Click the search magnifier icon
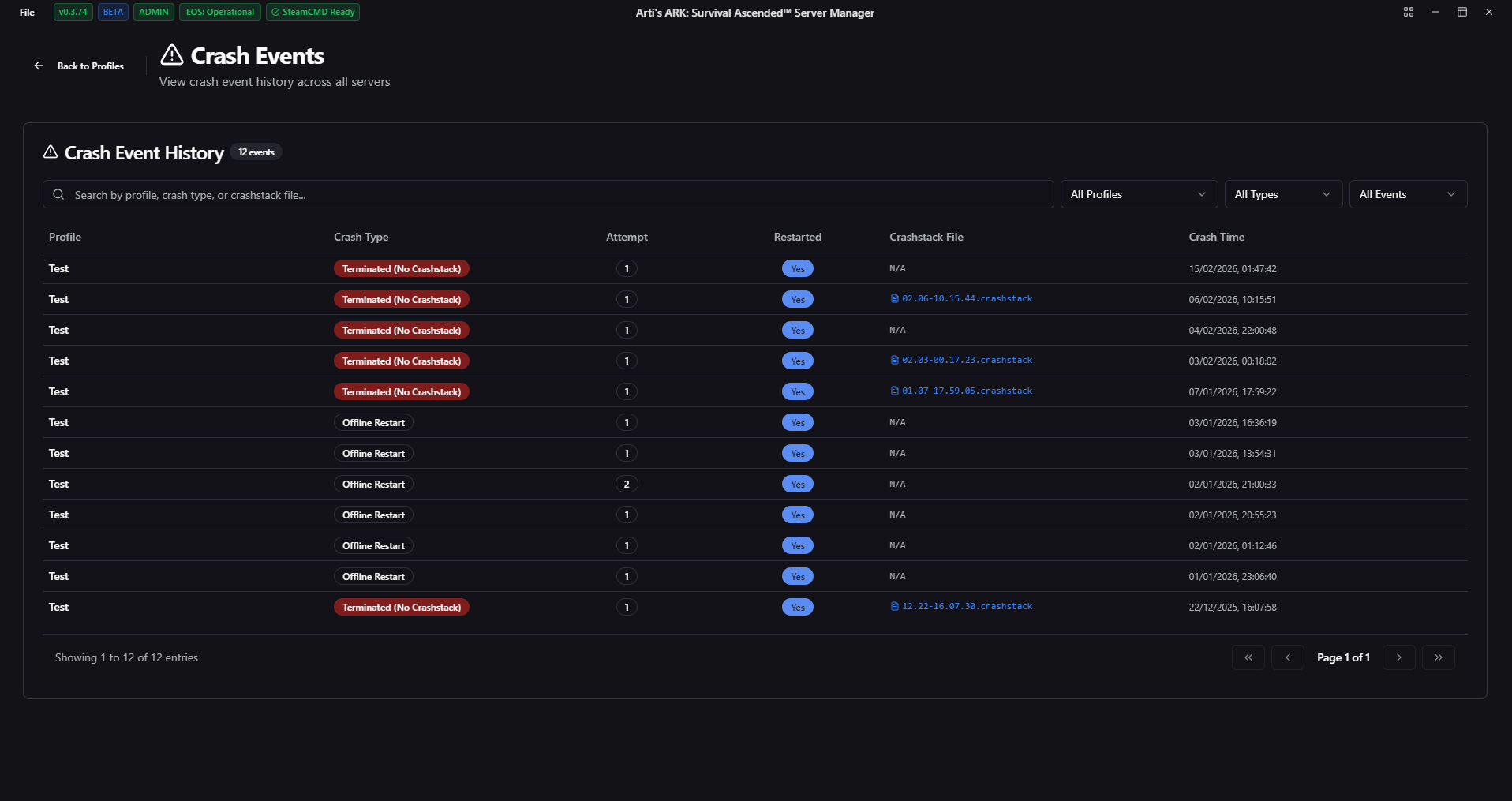The height and width of the screenshot is (801, 1512). click(x=58, y=194)
